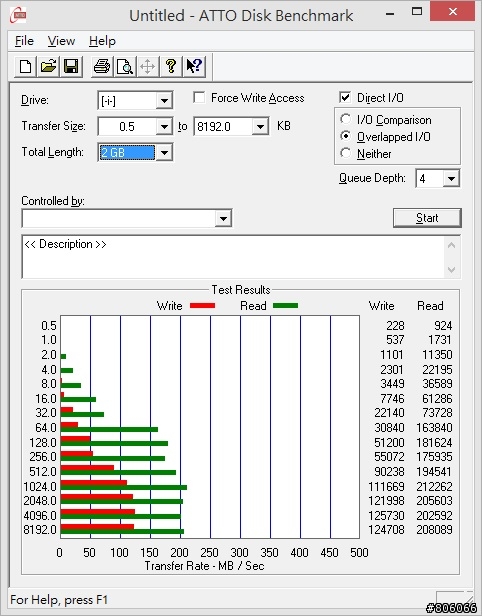Image resolution: width=482 pixels, height=616 pixels.
Task: Maximize the ATTO Disk Benchmark window
Action: coord(417,12)
